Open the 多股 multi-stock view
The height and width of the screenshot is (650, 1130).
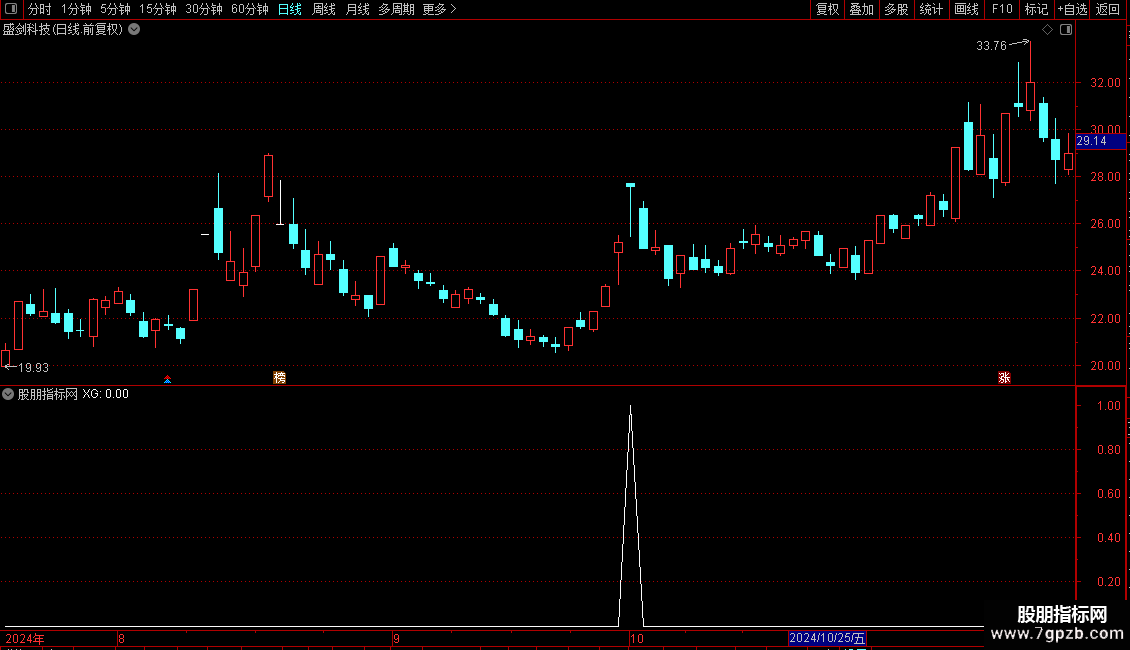tap(896, 9)
